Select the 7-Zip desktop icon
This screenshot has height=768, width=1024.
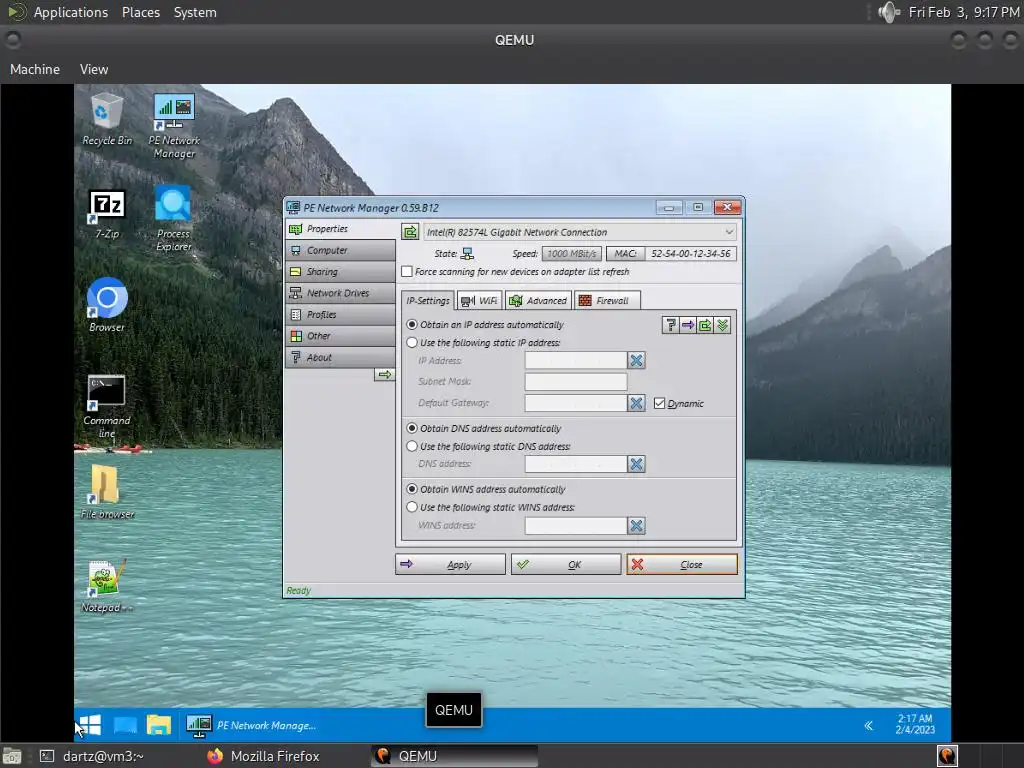coord(107,214)
